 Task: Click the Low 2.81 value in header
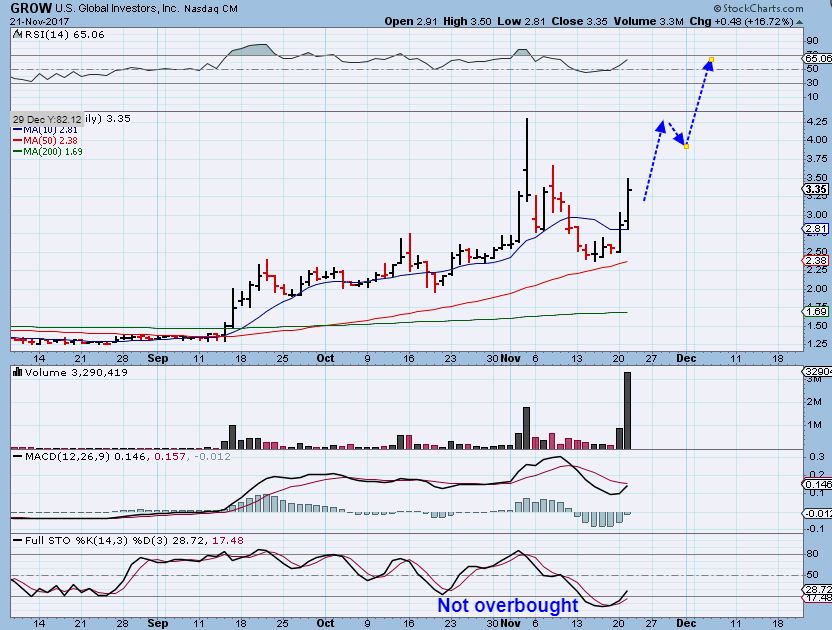click(x=522, y=21)
